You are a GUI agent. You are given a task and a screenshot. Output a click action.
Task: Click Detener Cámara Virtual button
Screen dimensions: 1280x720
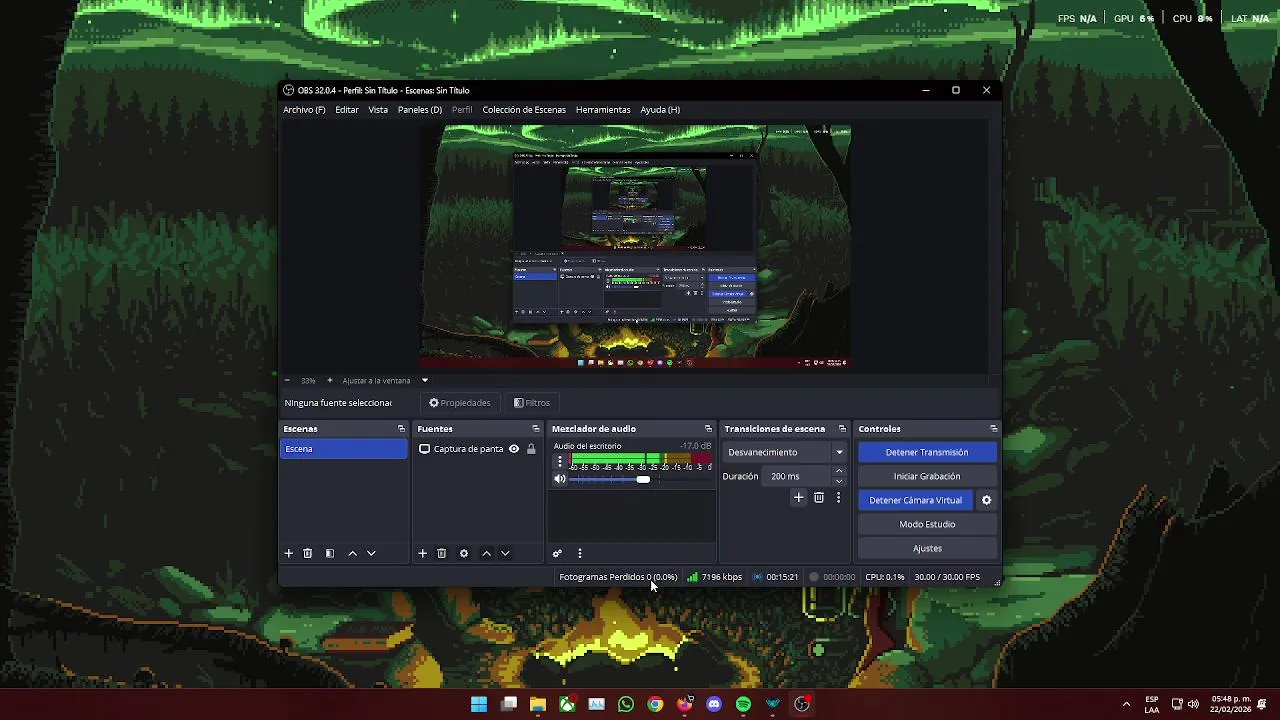[x=916, y=500]
